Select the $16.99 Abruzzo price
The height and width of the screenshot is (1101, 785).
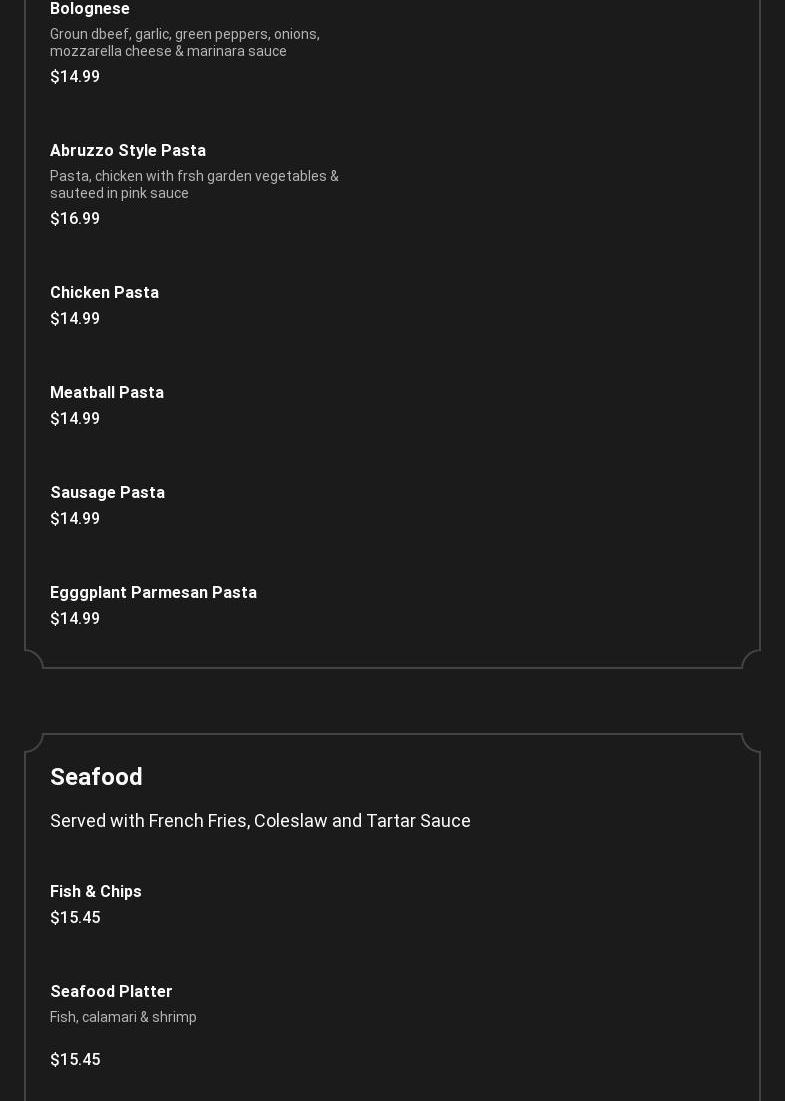[x=75, y=218]
